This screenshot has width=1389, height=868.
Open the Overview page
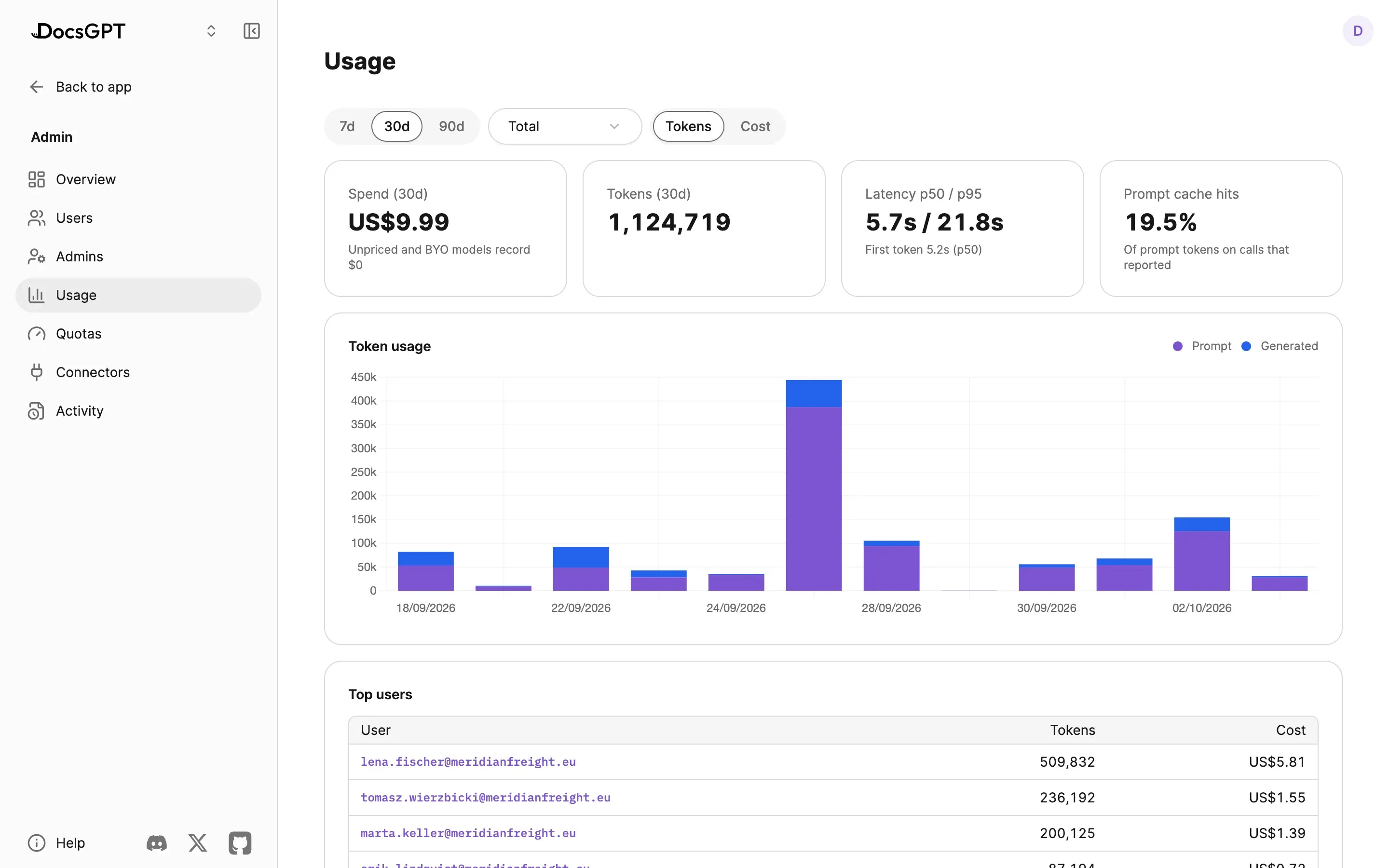click(138, 179)
